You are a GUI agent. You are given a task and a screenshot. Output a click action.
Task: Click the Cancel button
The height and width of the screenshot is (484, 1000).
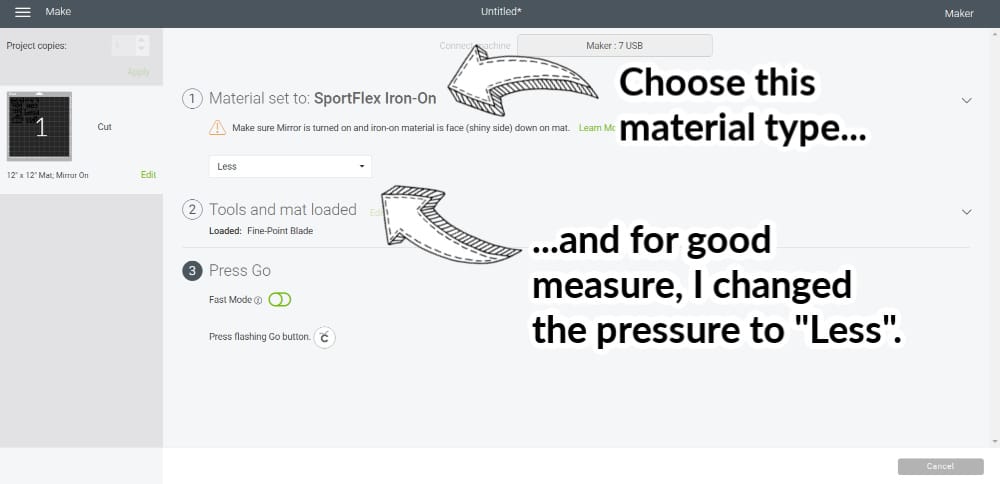[941, 466]
